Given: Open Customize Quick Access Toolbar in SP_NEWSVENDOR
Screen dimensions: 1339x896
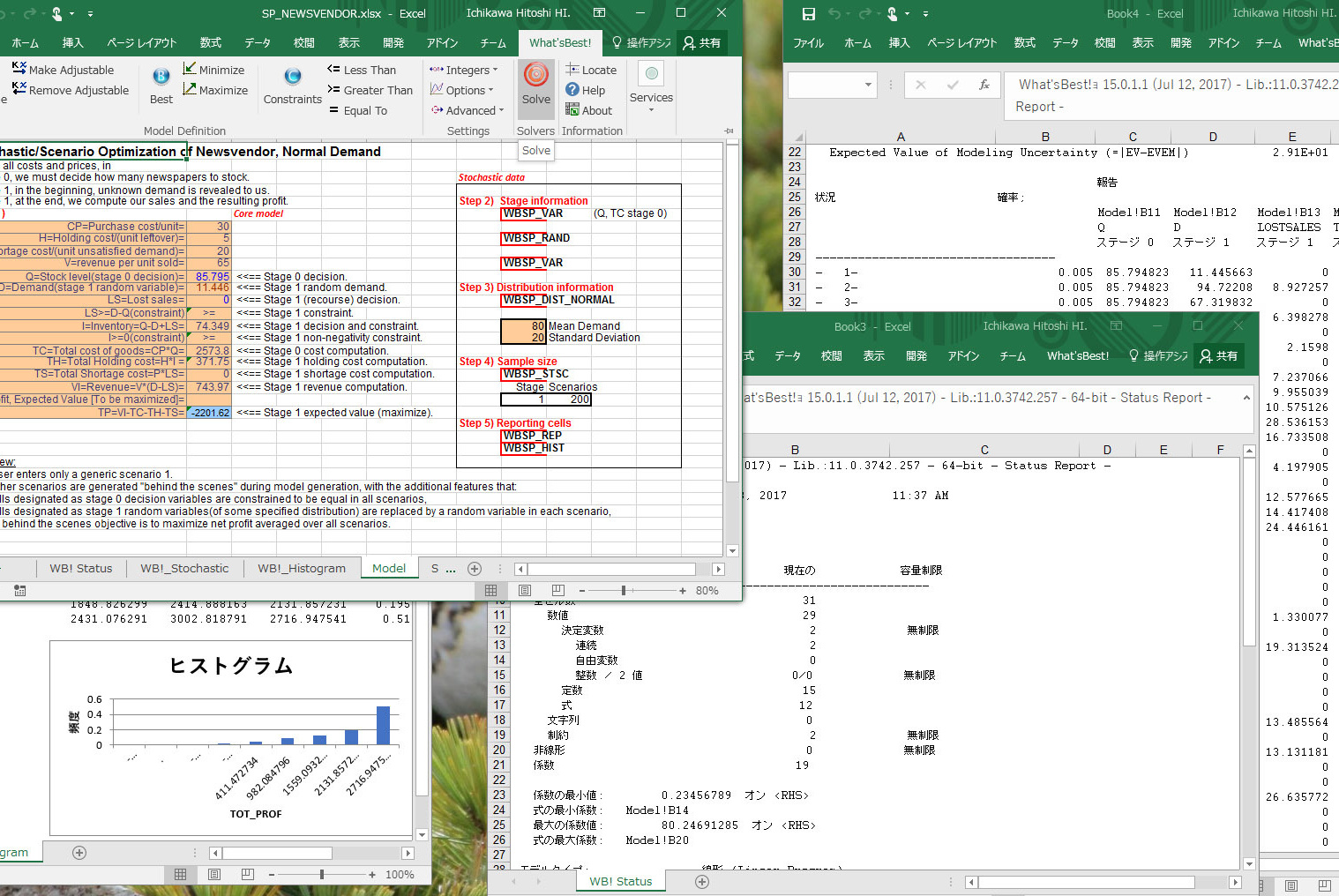Looking at the screenshot, I should pos(90,14).
